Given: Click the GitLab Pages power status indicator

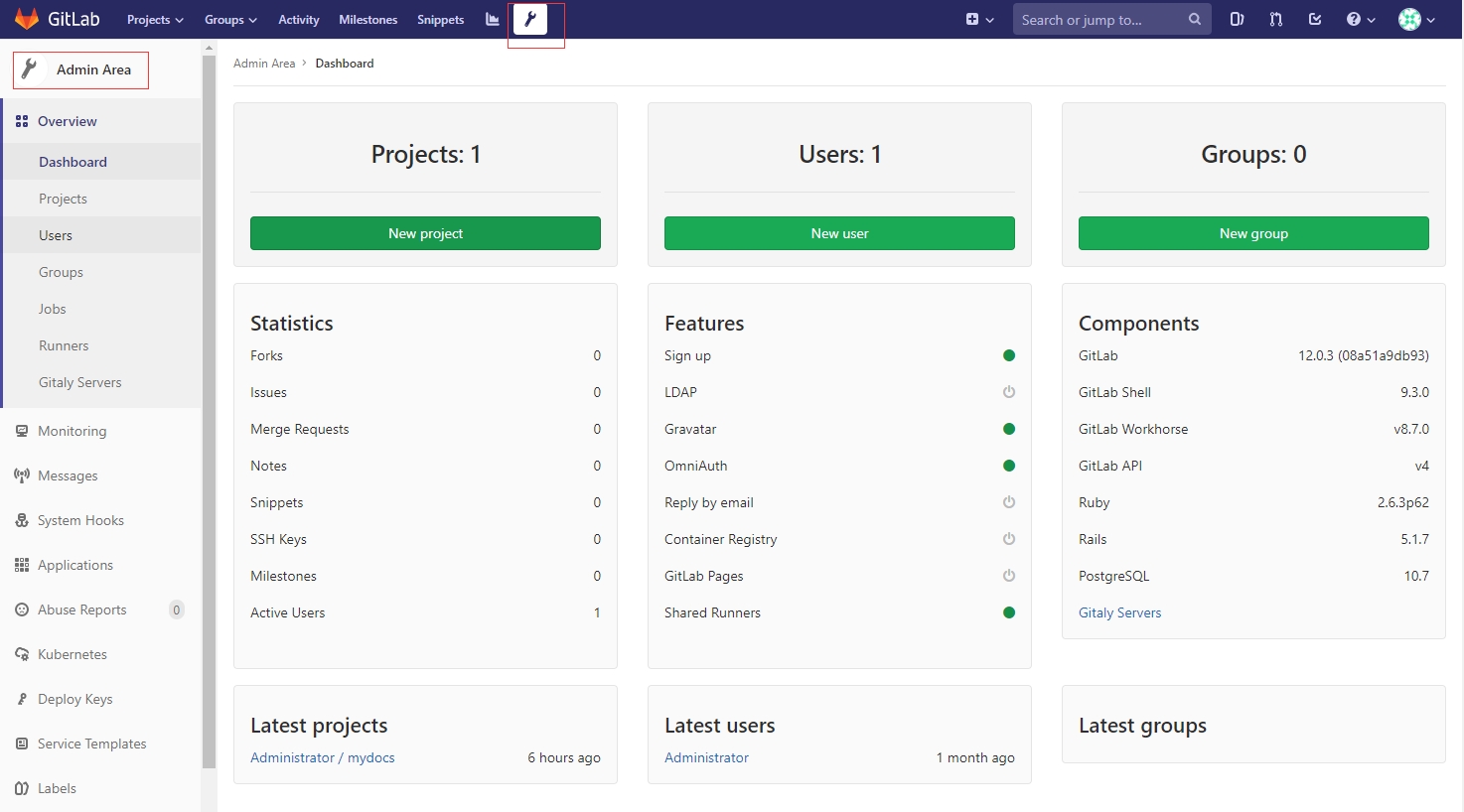Looking at the screenshot, I should [x=1009, y=576].
